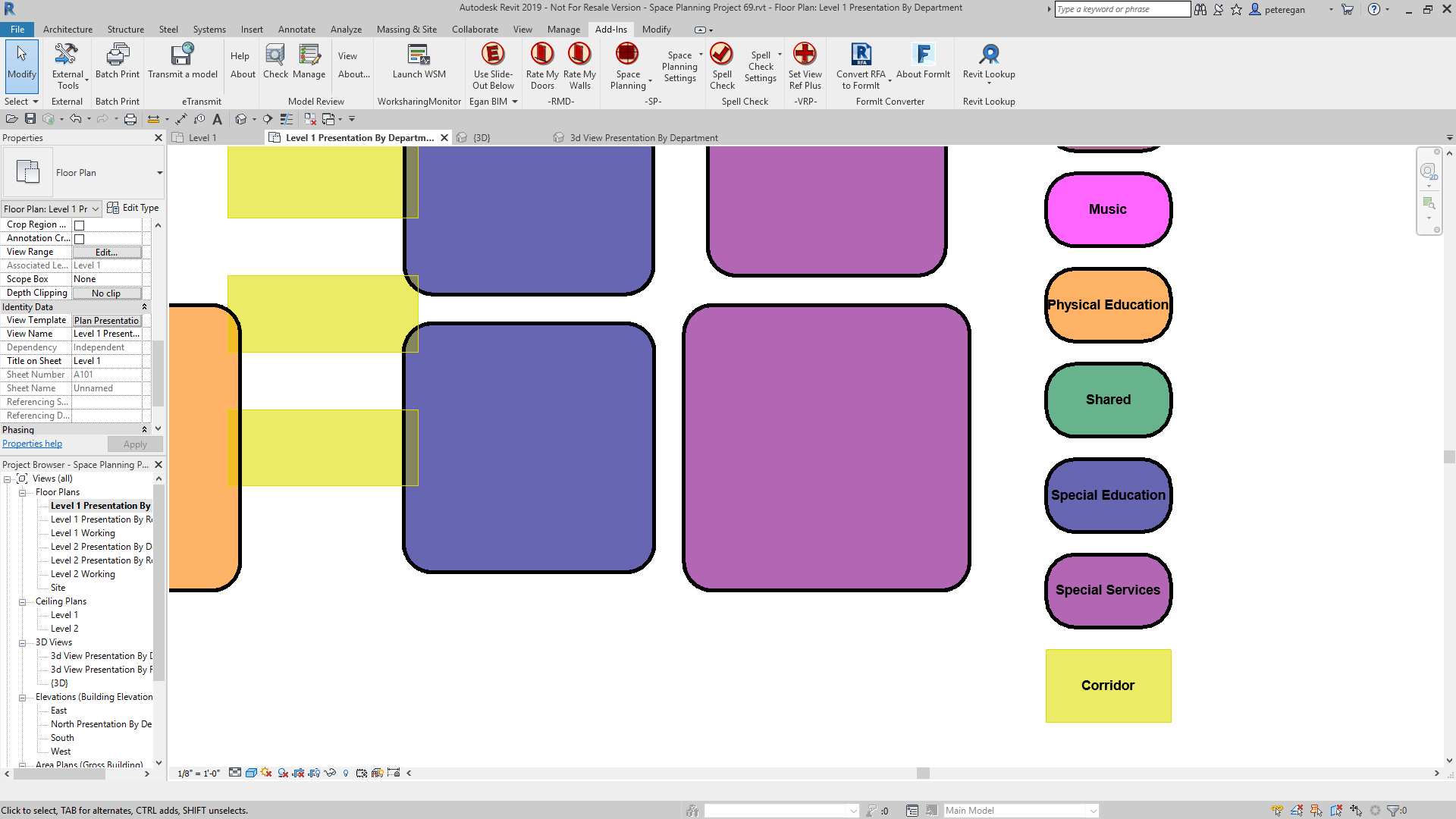1456x819 pixels.
Task: Switch to the Level 1 view tab
Action: pos(202,138)
